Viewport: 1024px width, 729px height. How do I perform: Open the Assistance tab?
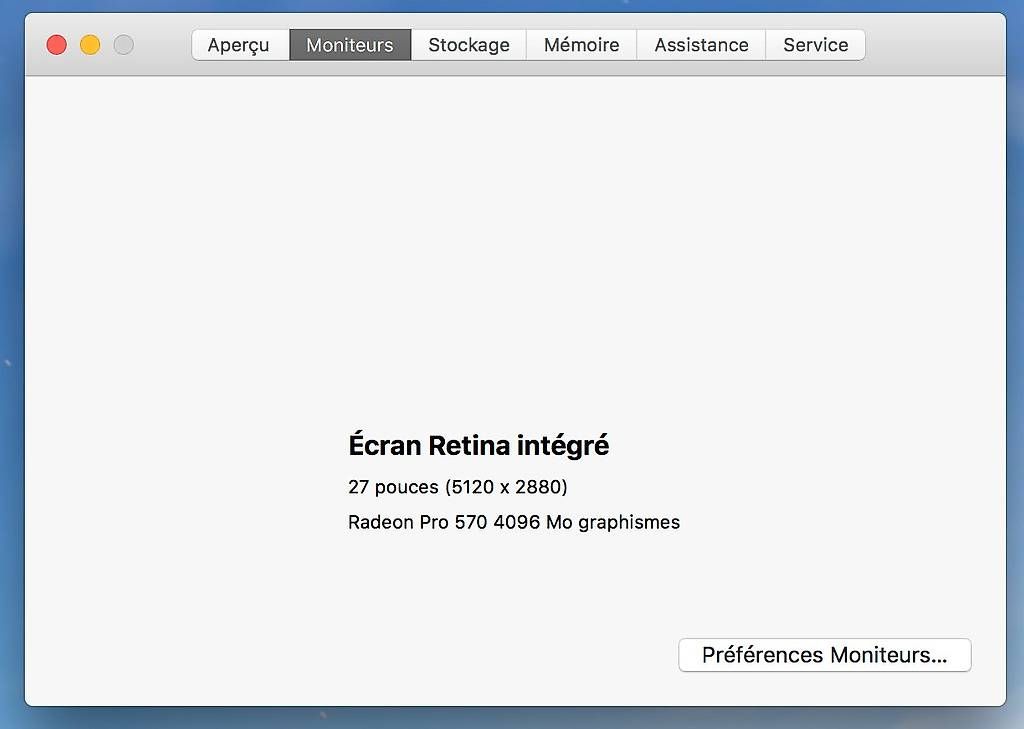pos(701,45)
